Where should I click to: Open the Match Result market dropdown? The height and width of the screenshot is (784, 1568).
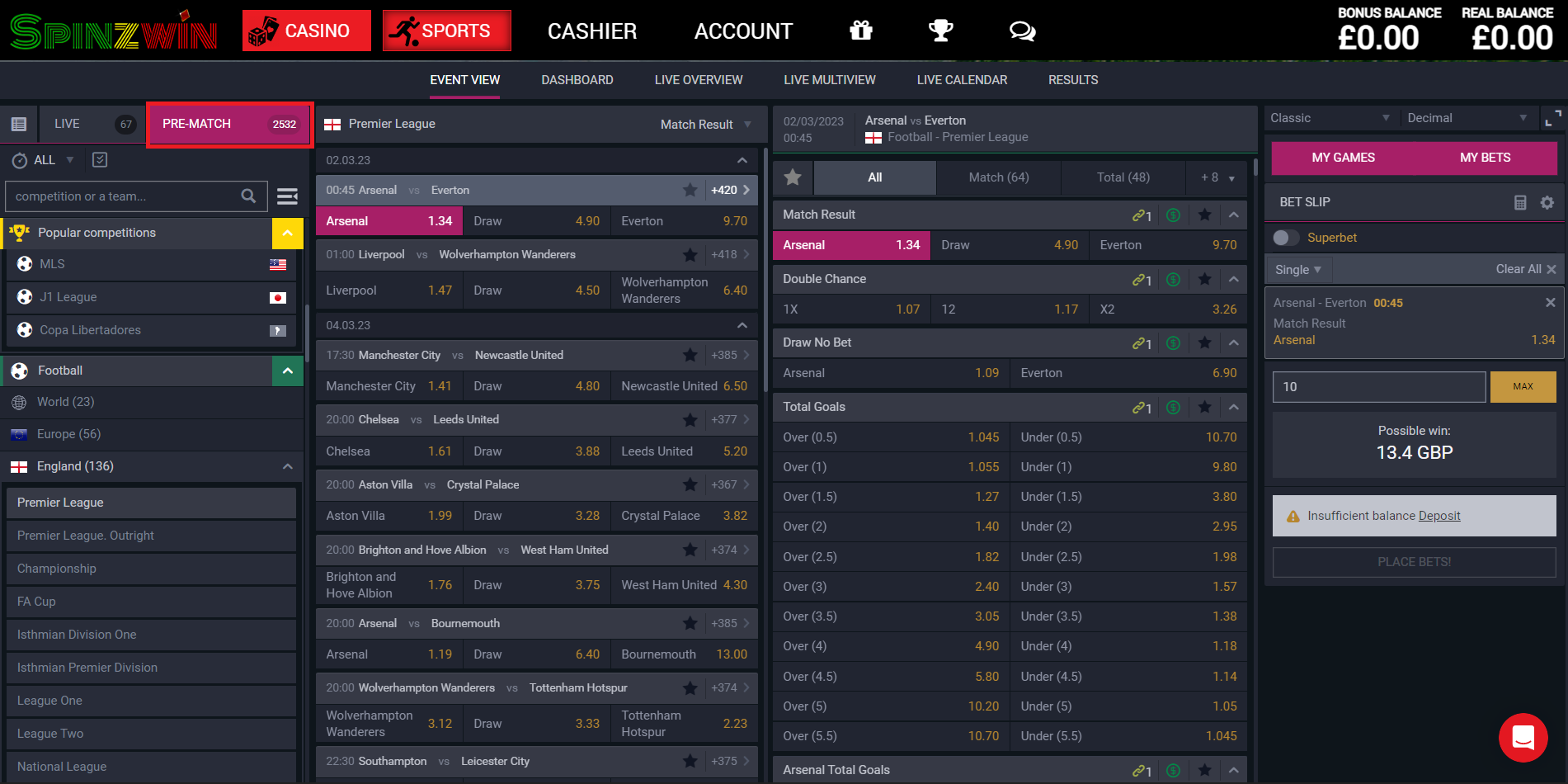pyautogui.click(x=705, y=124)
